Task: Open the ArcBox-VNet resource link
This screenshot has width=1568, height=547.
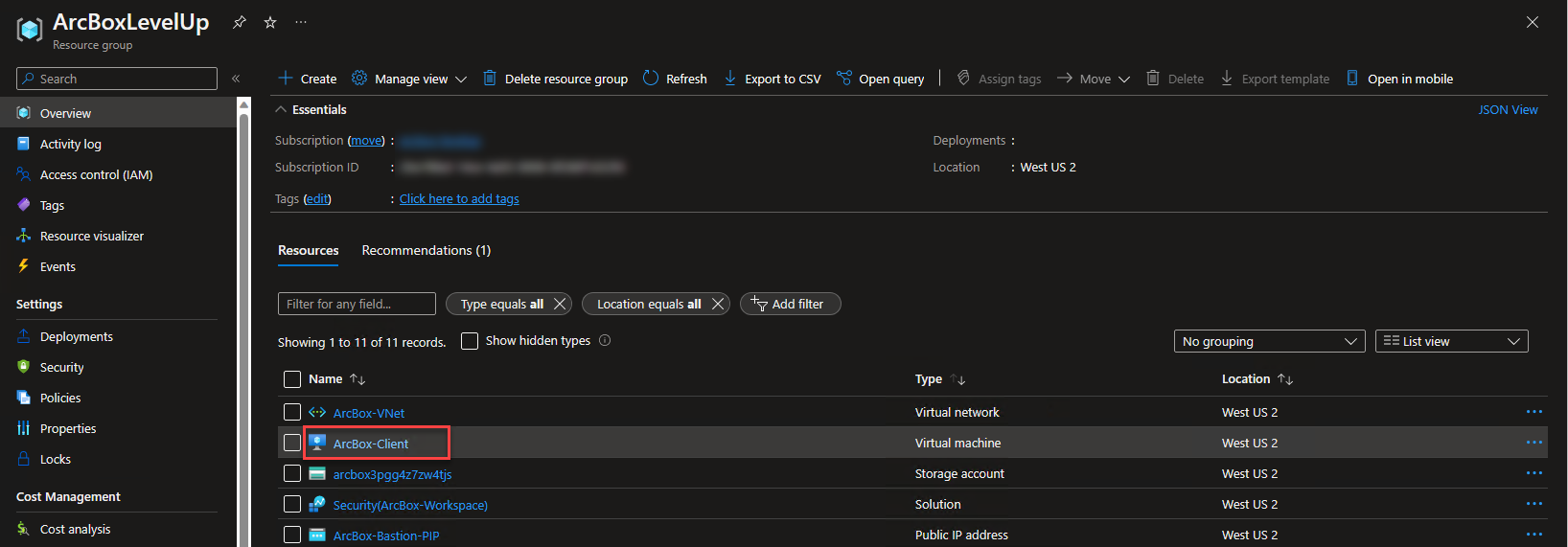Action: coord(369,413)
